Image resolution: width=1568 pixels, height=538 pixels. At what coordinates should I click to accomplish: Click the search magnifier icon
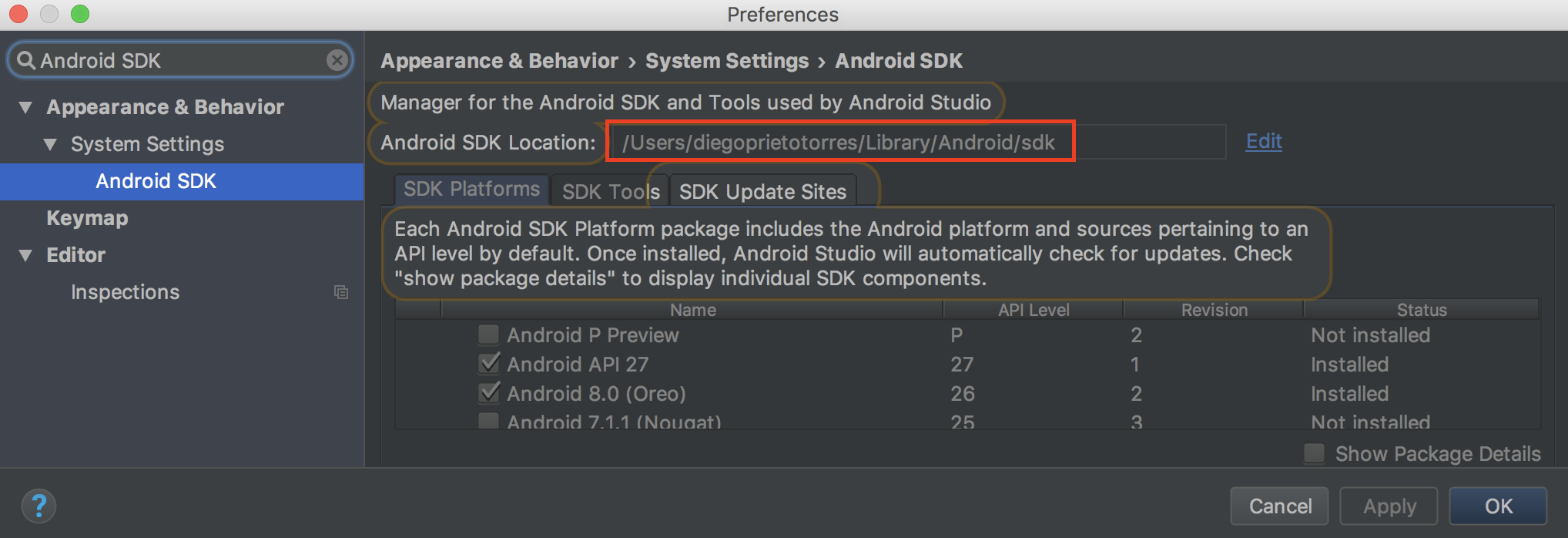click(26, 60)
